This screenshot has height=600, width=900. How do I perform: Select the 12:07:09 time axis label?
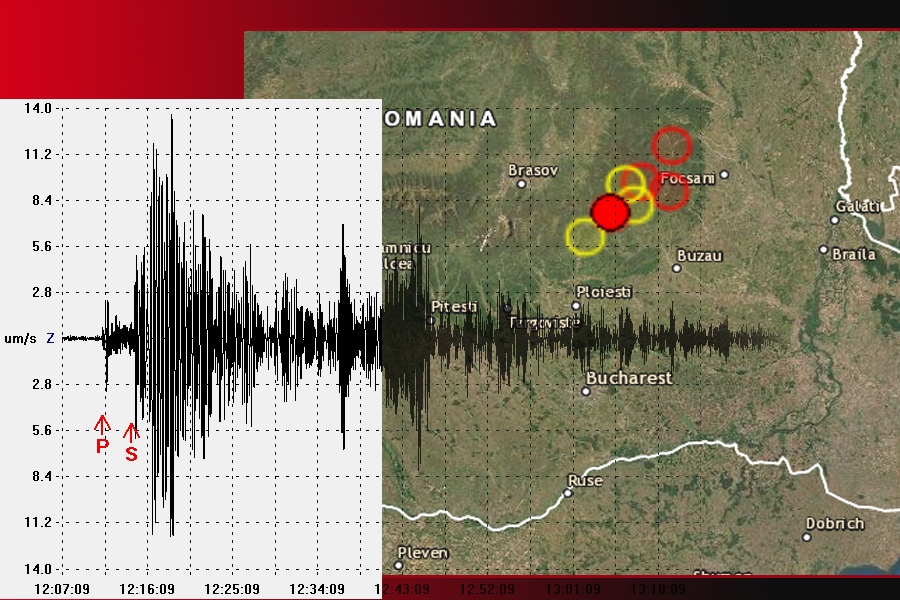coord(62,588)
